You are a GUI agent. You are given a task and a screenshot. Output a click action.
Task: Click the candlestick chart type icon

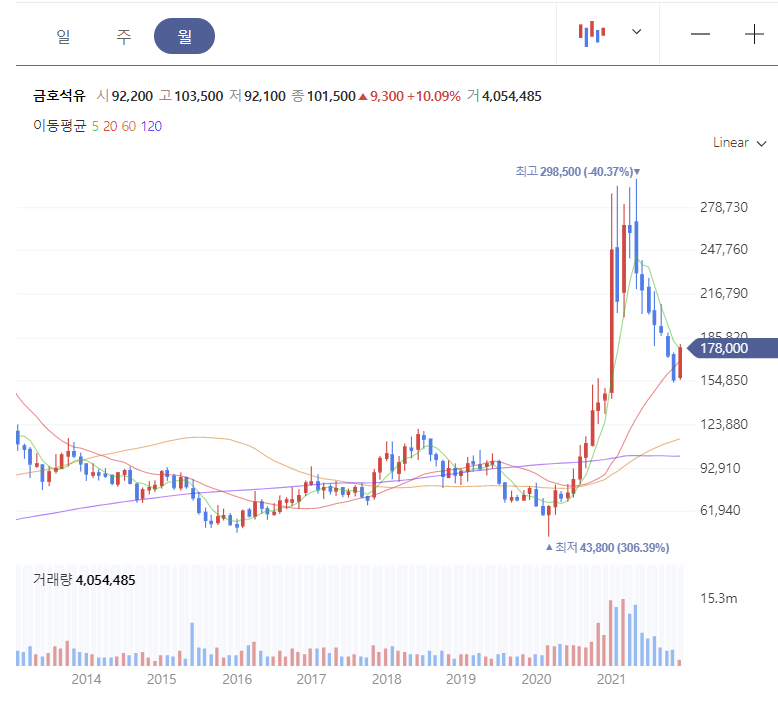592,34
